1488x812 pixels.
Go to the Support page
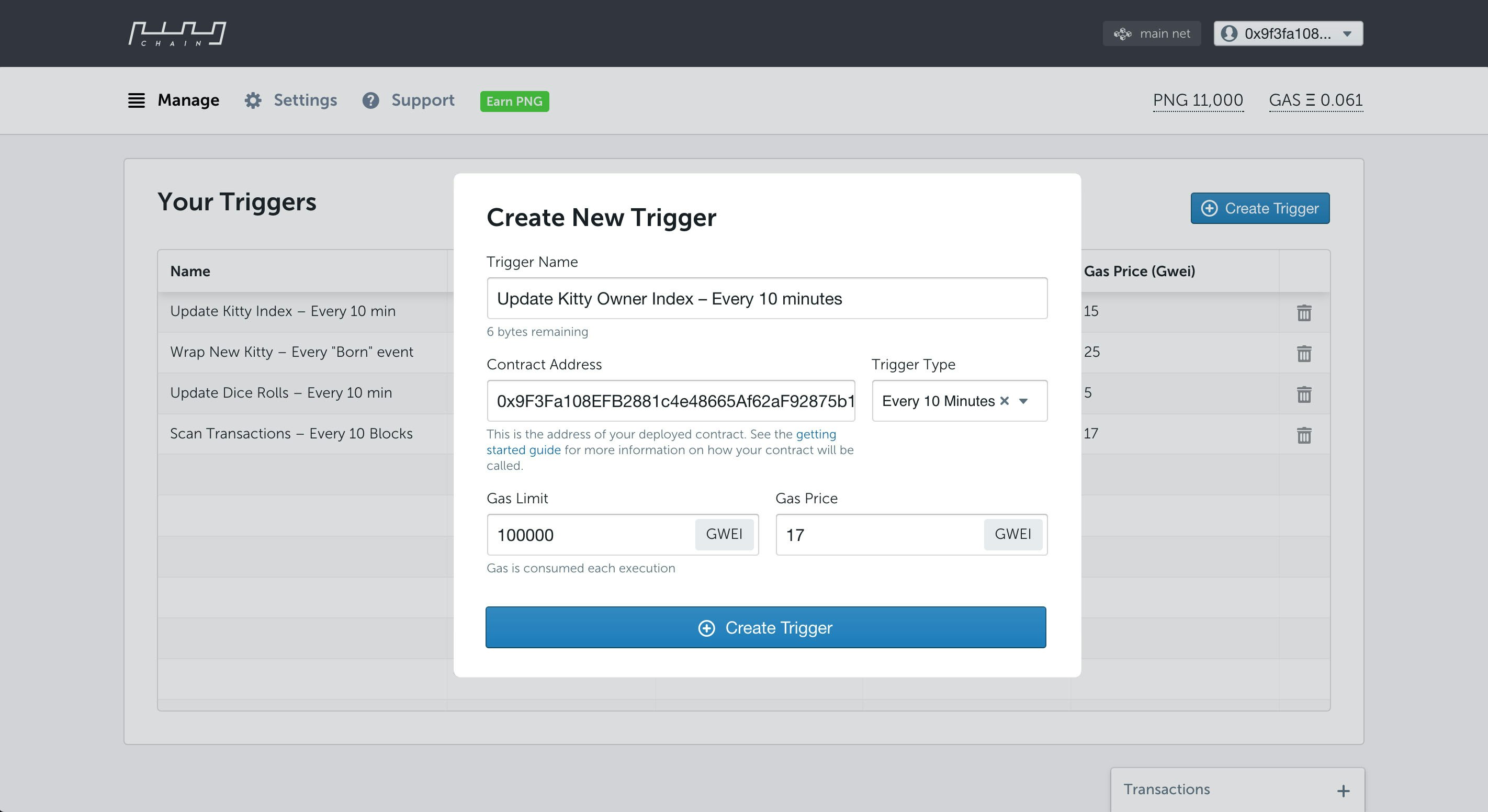[422, 100]
